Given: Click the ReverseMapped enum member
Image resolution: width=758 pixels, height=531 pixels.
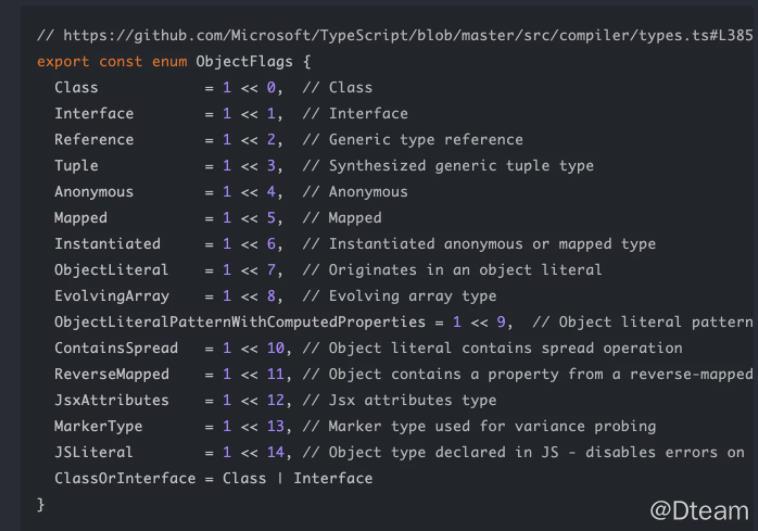Looking at the screenshot, I should click(110, 374).
